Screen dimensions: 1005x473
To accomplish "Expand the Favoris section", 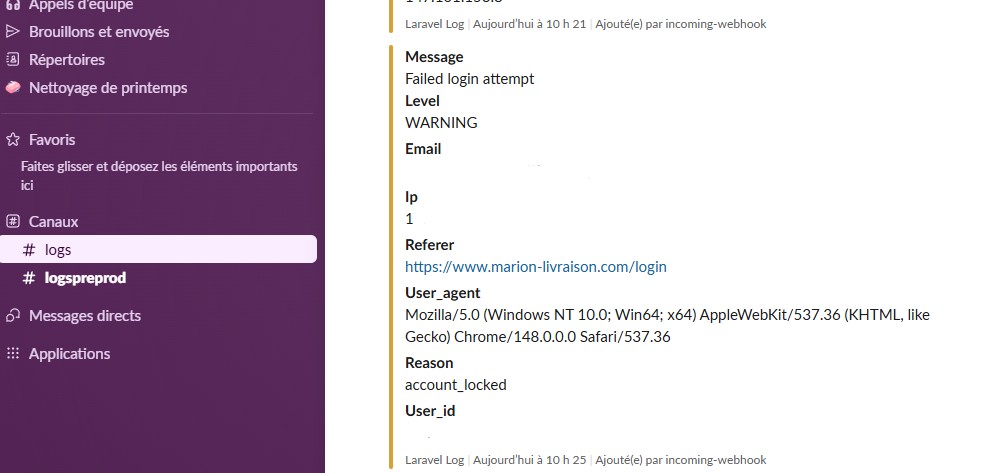I will pyautogui.click(x=52, y=140).
